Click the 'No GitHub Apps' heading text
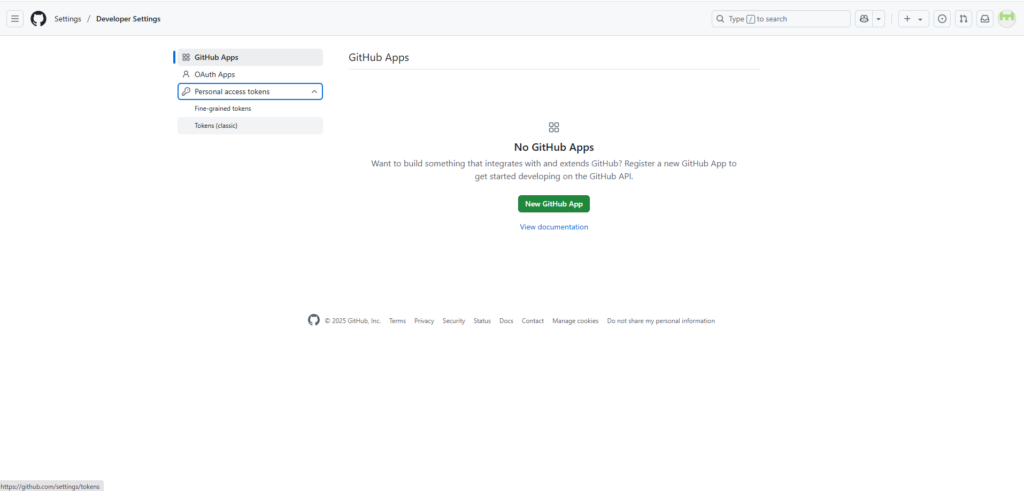Screen dimensions: 1024x491 [x=554, y=147]
